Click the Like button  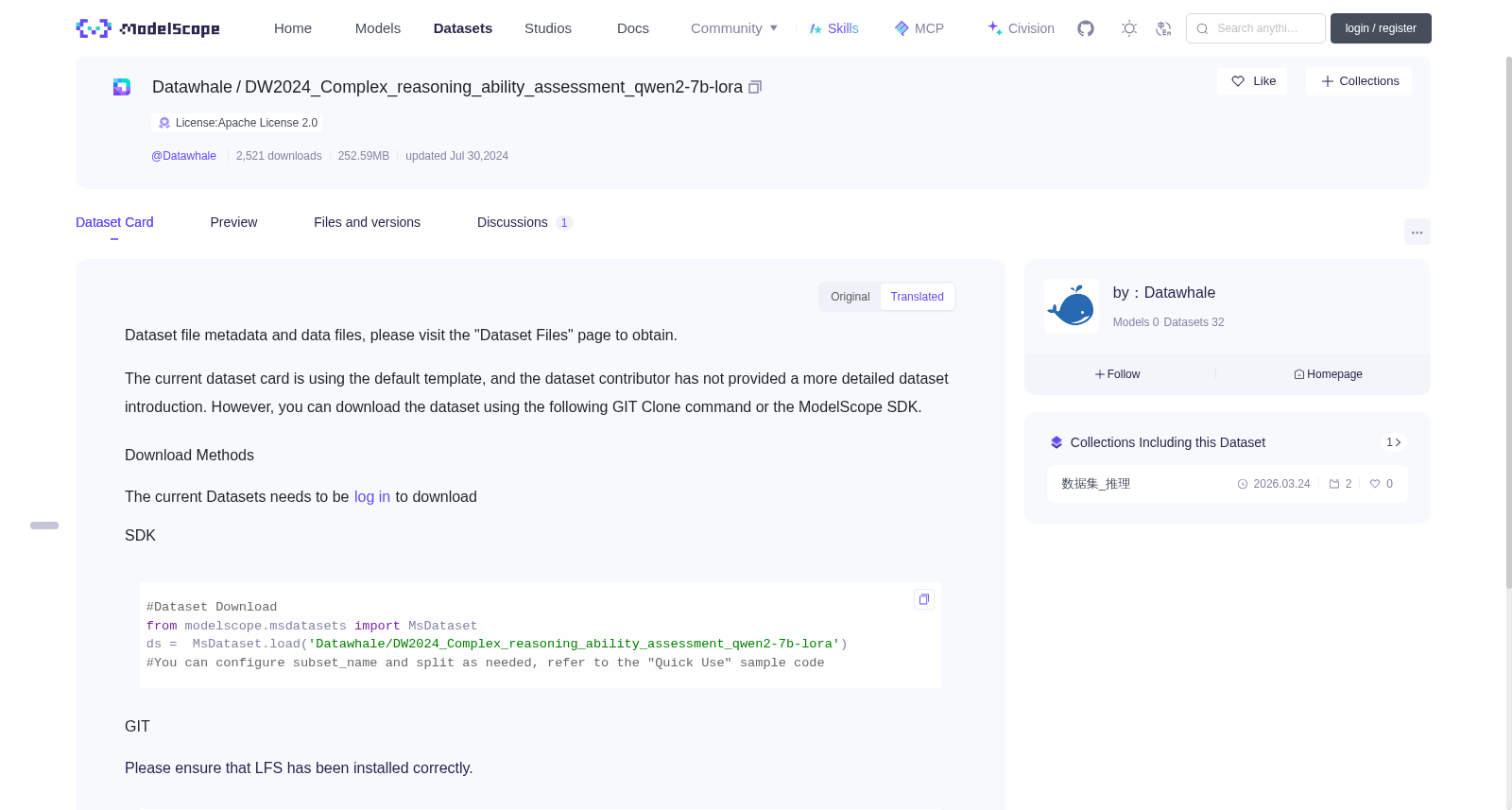pos(1252,81)
